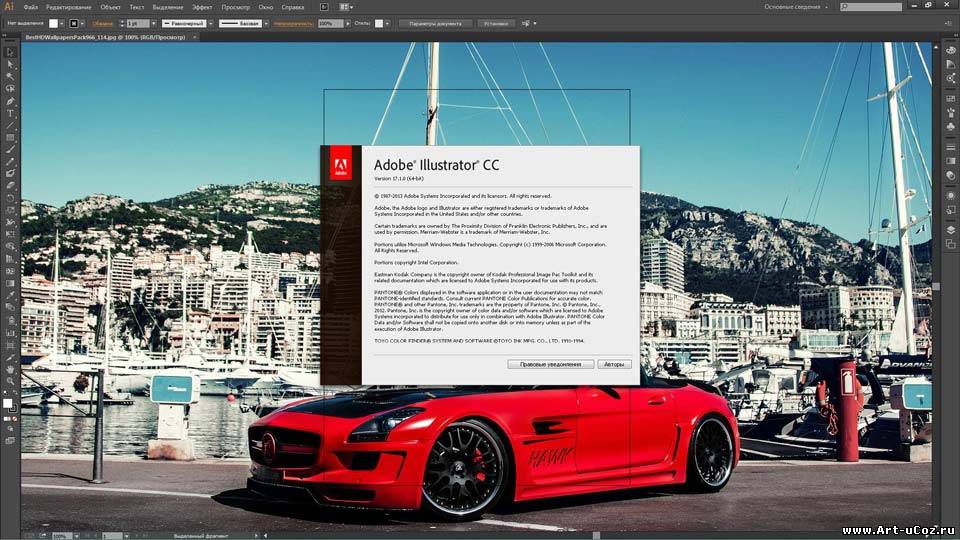This screenshot has height=540, width=960.
Task: Click the Стиль graphic style swatch
Action: 379,23
